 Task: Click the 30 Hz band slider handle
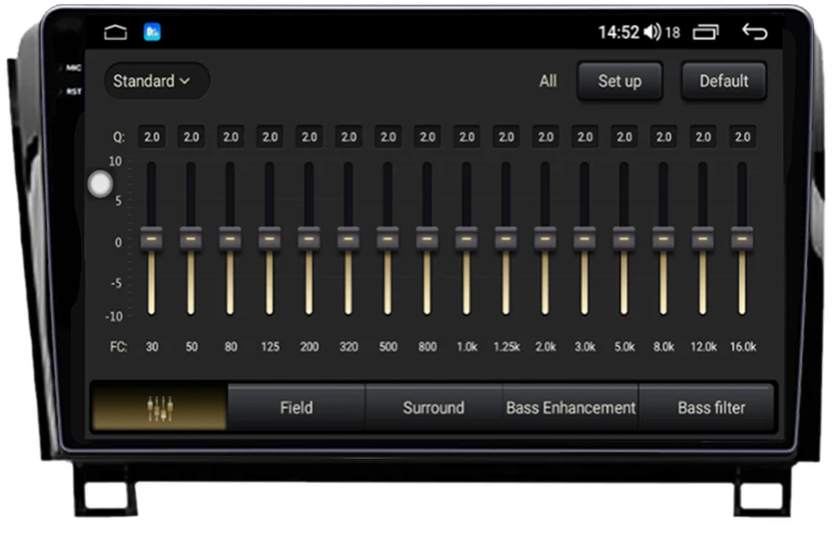coord(152,239)
